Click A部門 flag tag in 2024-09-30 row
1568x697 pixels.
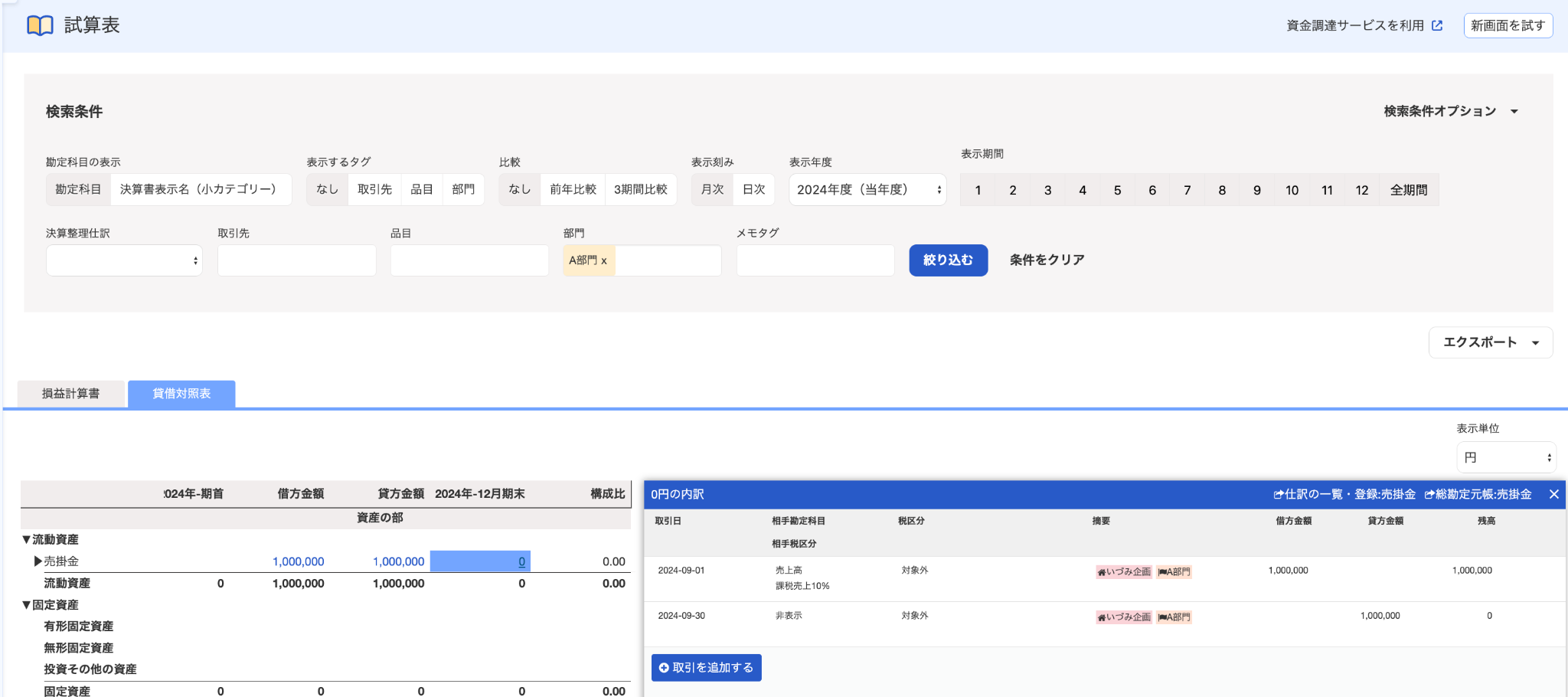[1174, 617]
